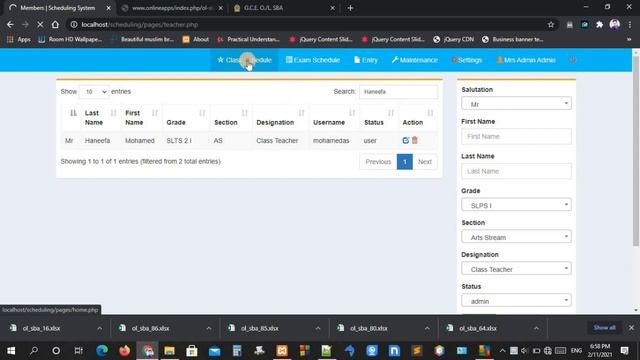Expand ol_sba_64.xlsx download options
The image size is (640, 360).
[x=536, y=328]
